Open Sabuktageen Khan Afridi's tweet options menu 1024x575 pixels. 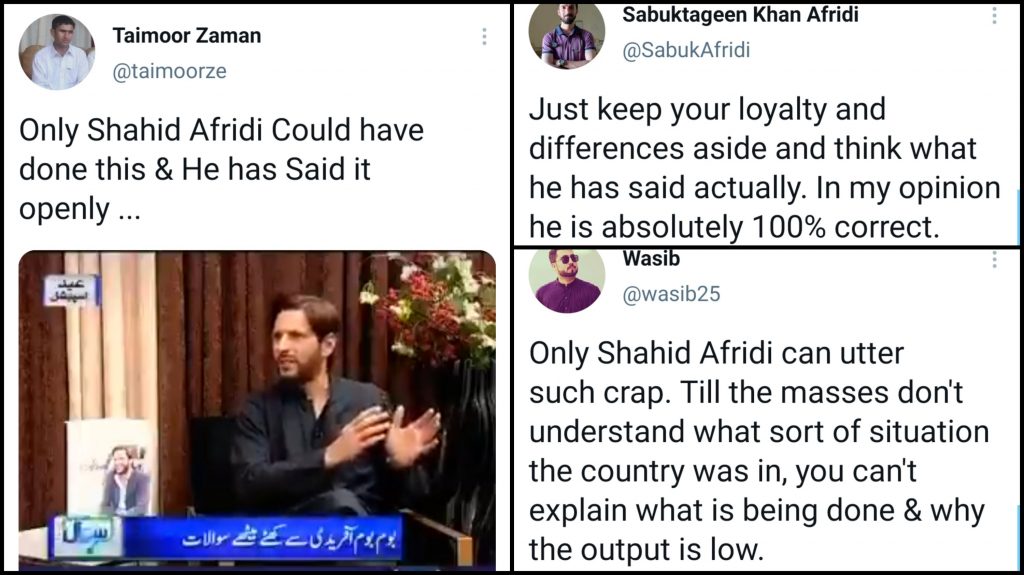[994, 14]
